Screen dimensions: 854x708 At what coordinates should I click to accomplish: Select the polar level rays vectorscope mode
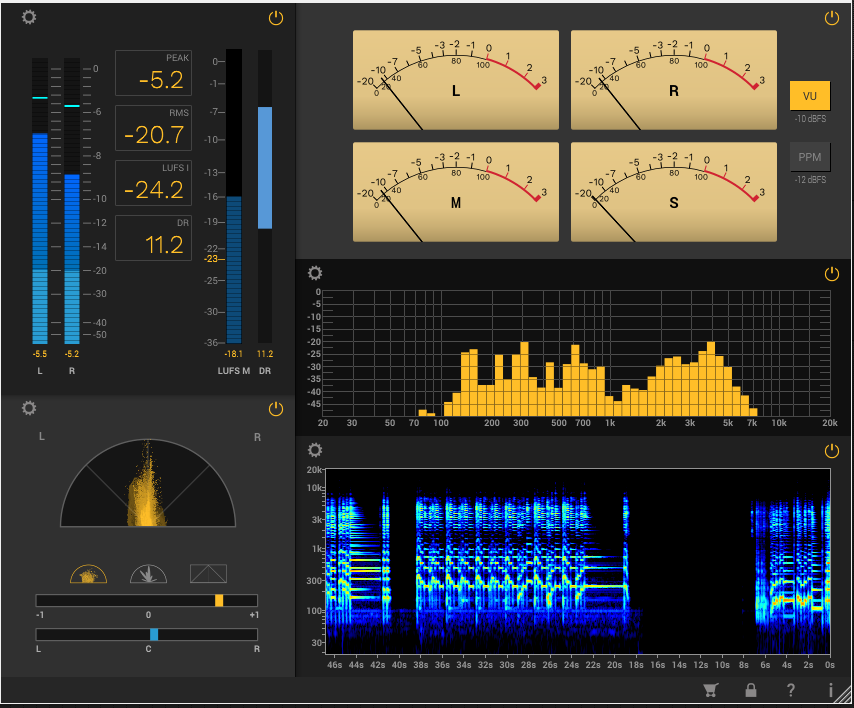pos(148,574)
